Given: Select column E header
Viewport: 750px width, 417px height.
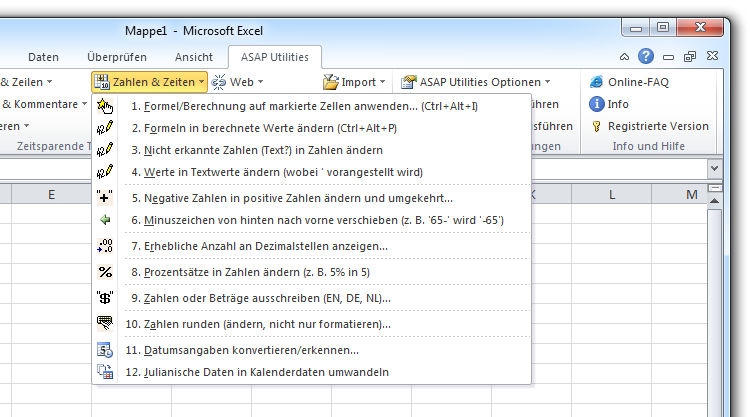Looking at the screenshot, I should [51, 194].
